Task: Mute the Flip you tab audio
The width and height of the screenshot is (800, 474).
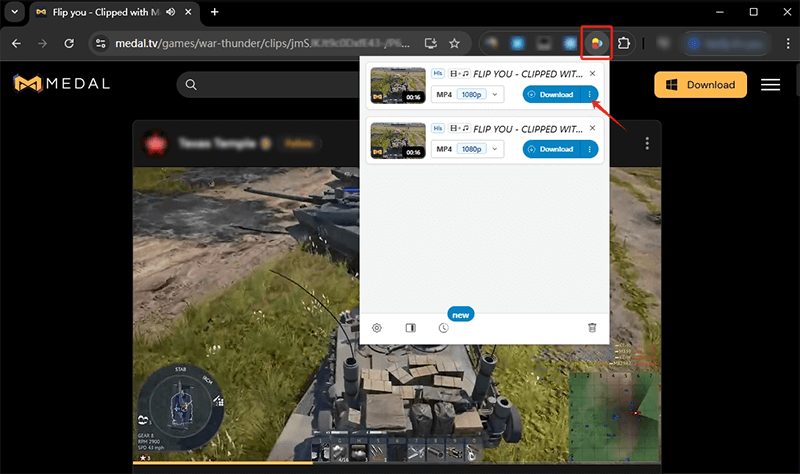Action: [171, 12]
